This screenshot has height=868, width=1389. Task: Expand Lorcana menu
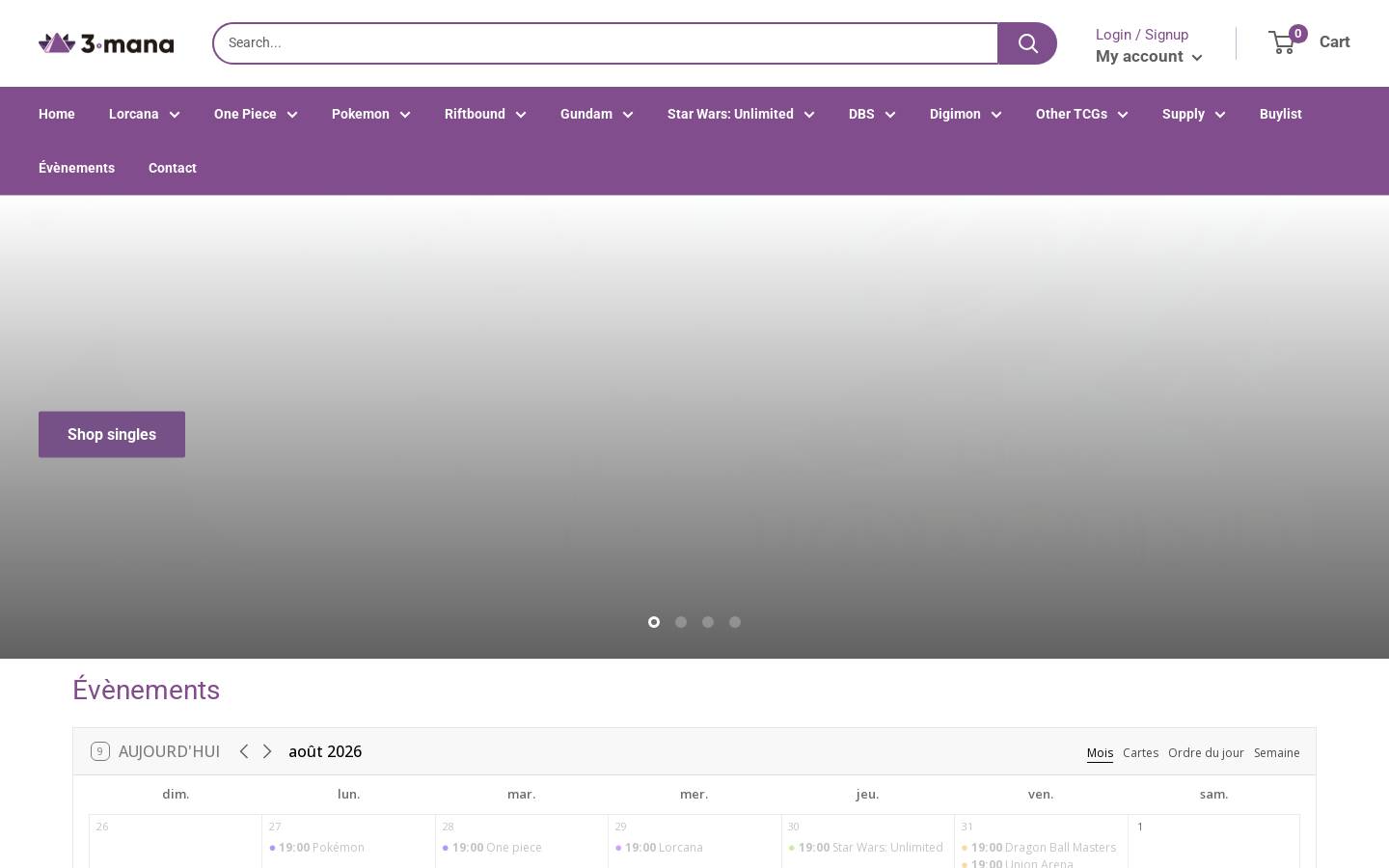point(145,114)
